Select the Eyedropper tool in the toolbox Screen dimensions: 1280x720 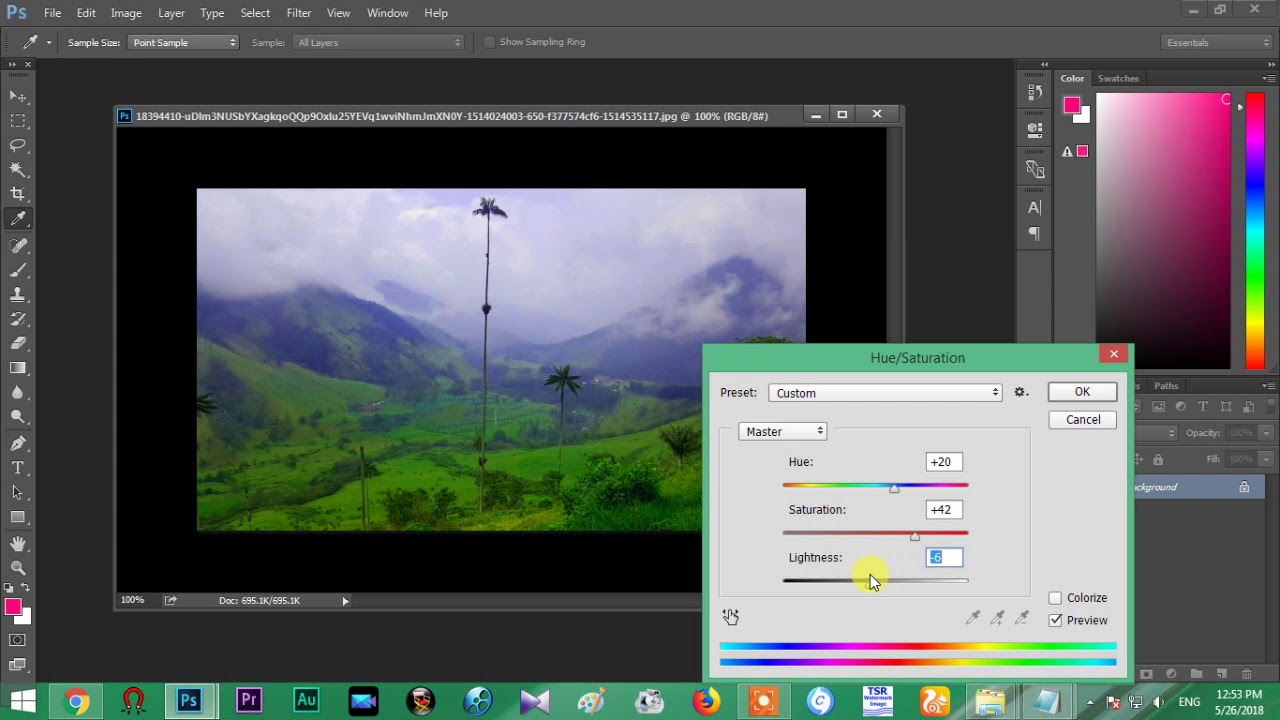tap(18, 219)
